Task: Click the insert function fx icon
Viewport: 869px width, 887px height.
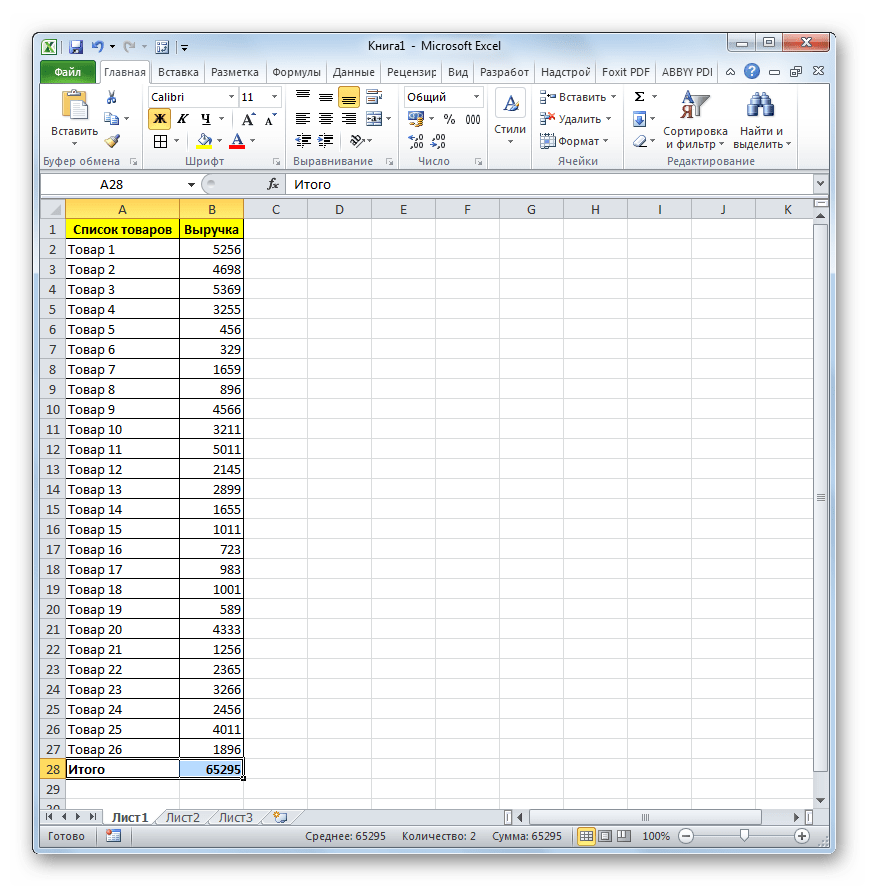Action: [272, 185]
